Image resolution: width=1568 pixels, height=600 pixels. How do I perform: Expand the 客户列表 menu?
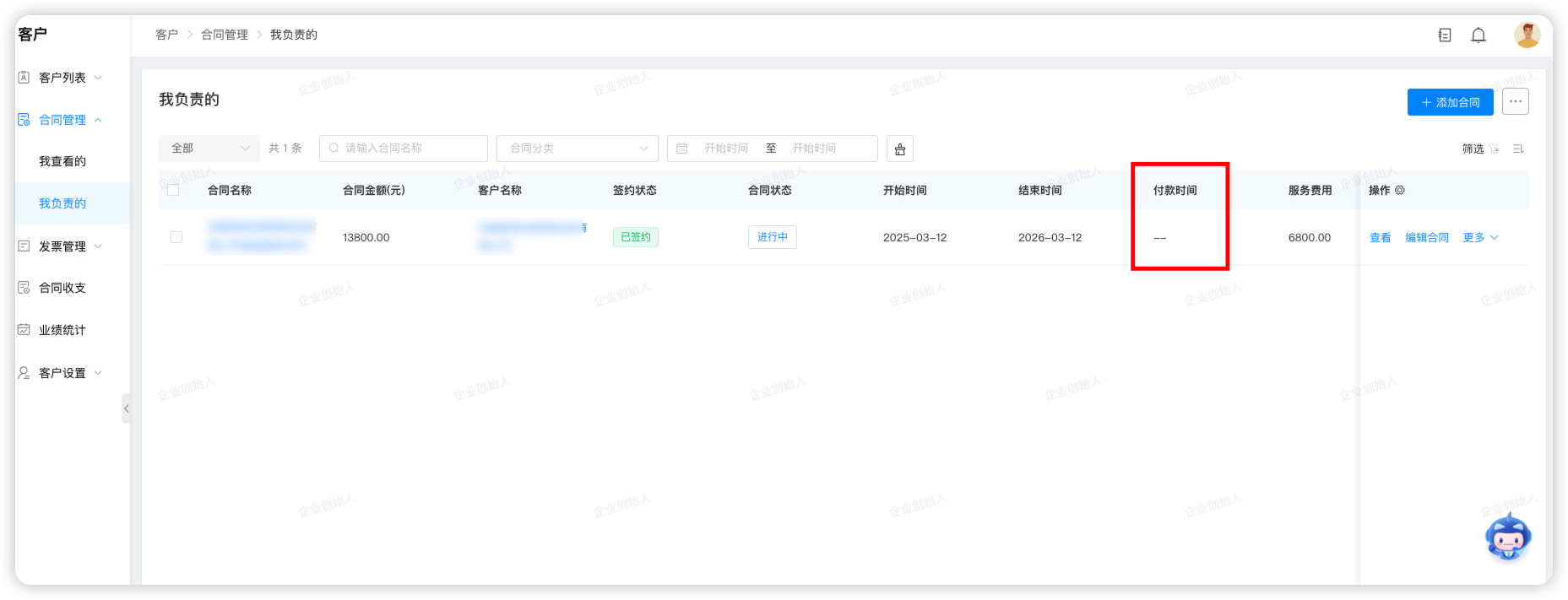coord(98,77)
